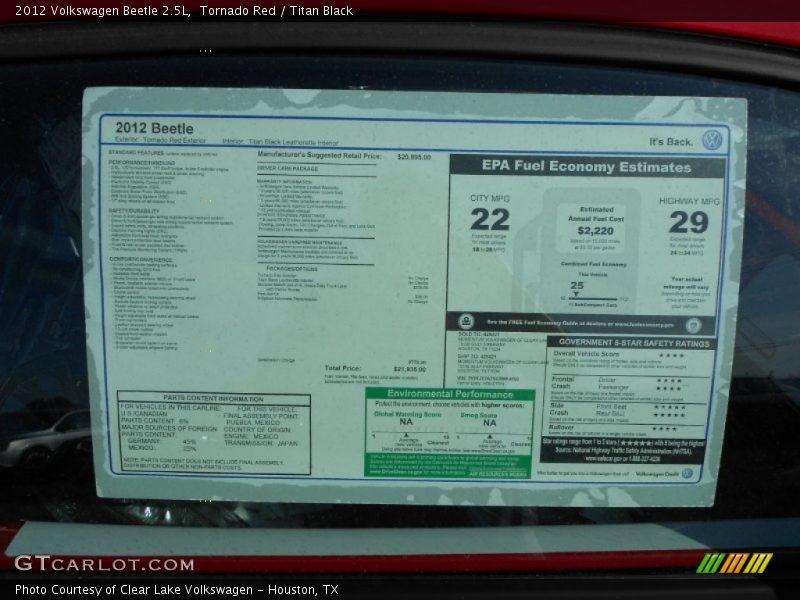Click the Global Warming Score NA value
Image resolution: width=800 pixels, height=600 pixels.
406,422
